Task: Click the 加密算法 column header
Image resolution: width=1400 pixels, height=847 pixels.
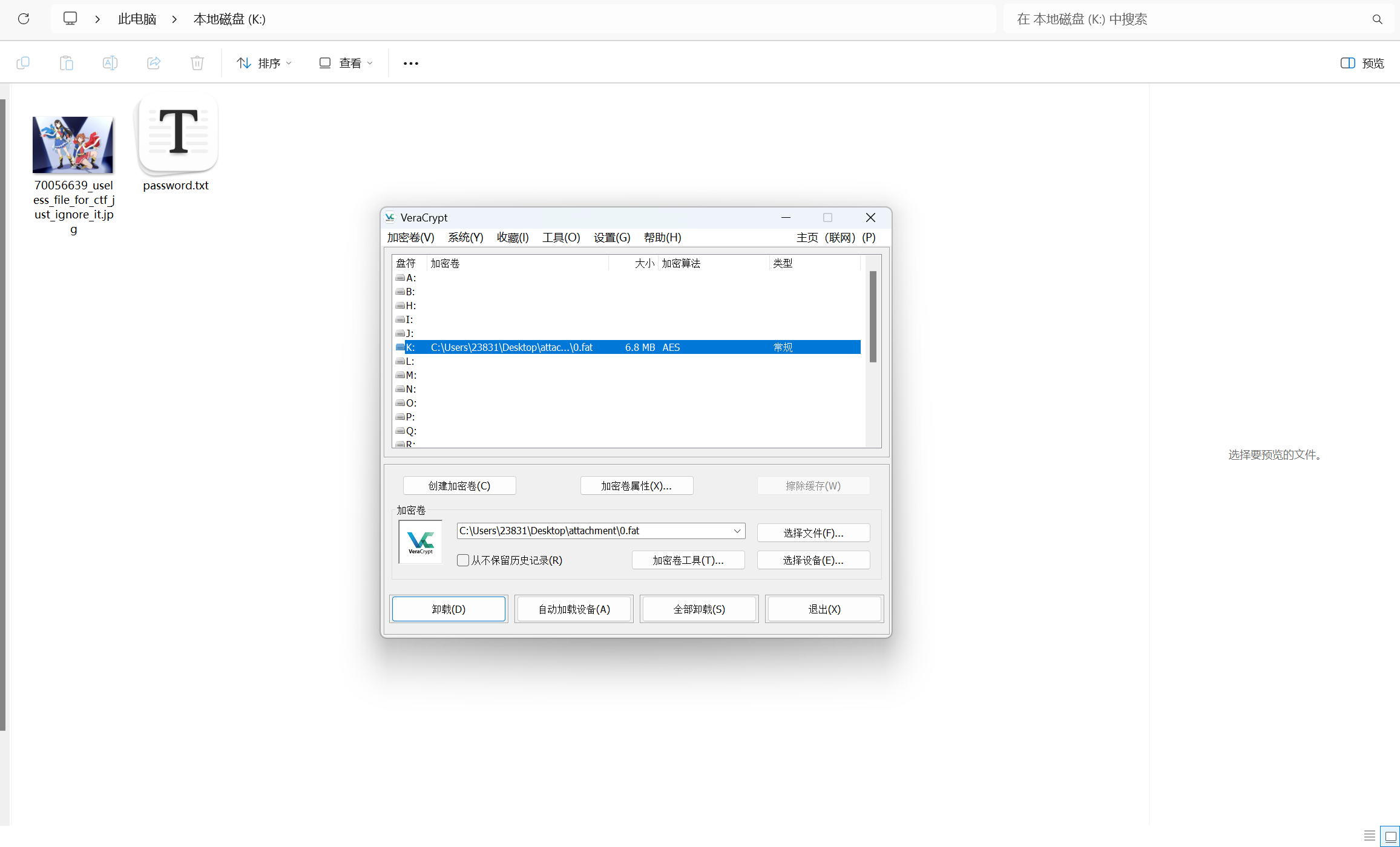Action: [x=714, y=263]
